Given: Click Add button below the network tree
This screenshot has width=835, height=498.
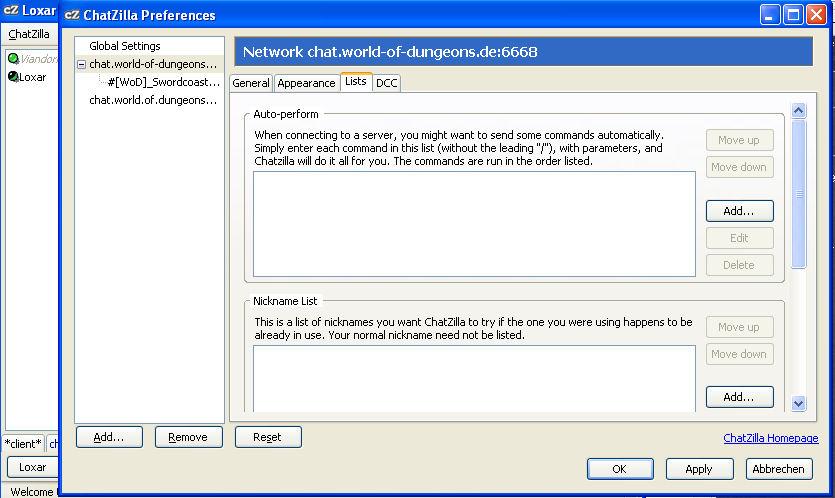Looking at the screenshot, I should [x=108, y=437].
